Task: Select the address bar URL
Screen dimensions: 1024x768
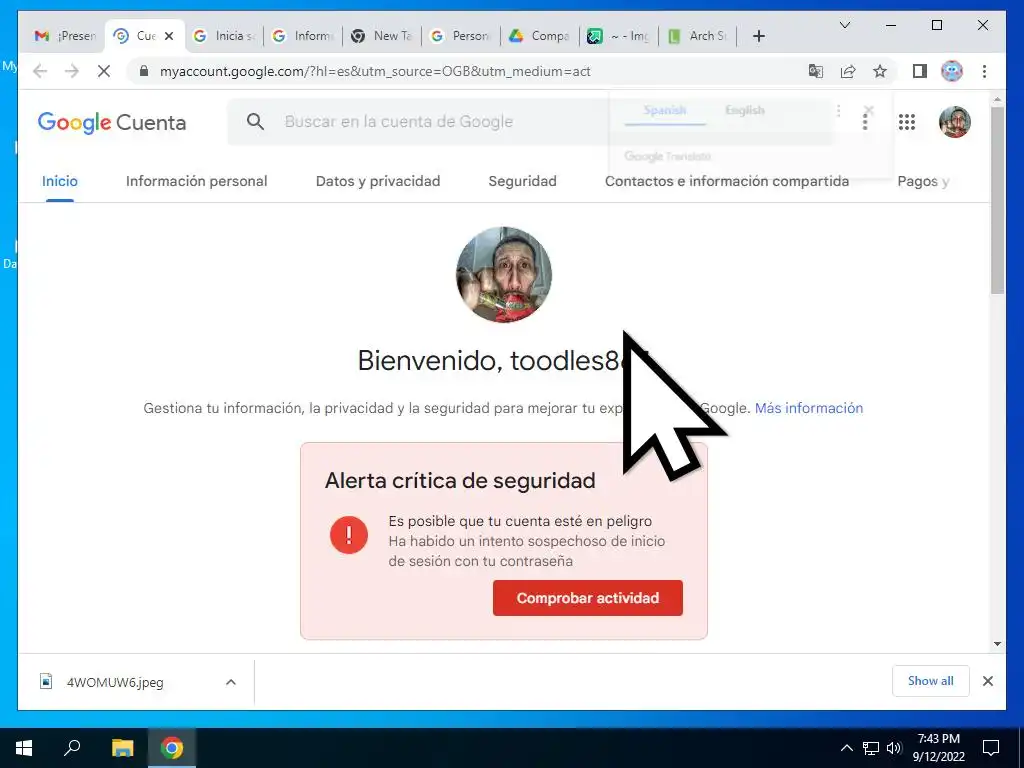Action: [375, 71]
